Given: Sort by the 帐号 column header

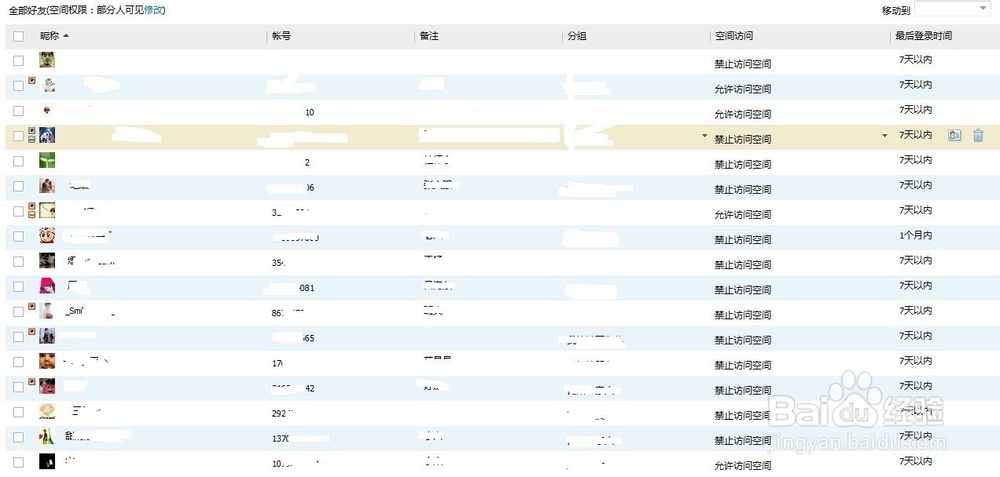Looking at the screenshot, I should (x=281, y=36).
